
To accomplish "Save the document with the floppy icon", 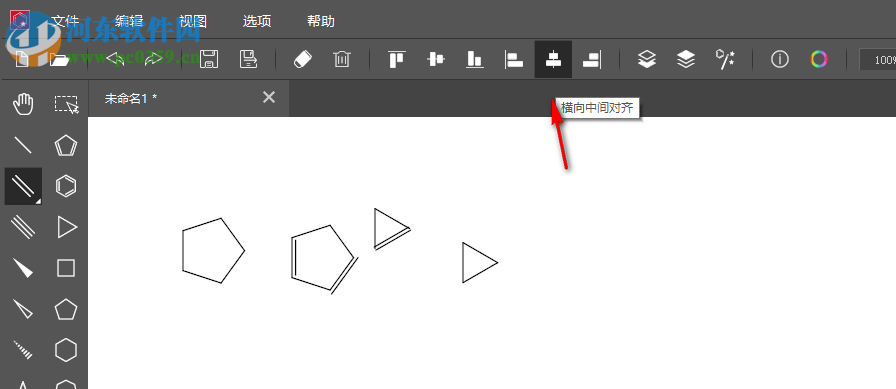I will pyautogui.click(x=209, y=59).
